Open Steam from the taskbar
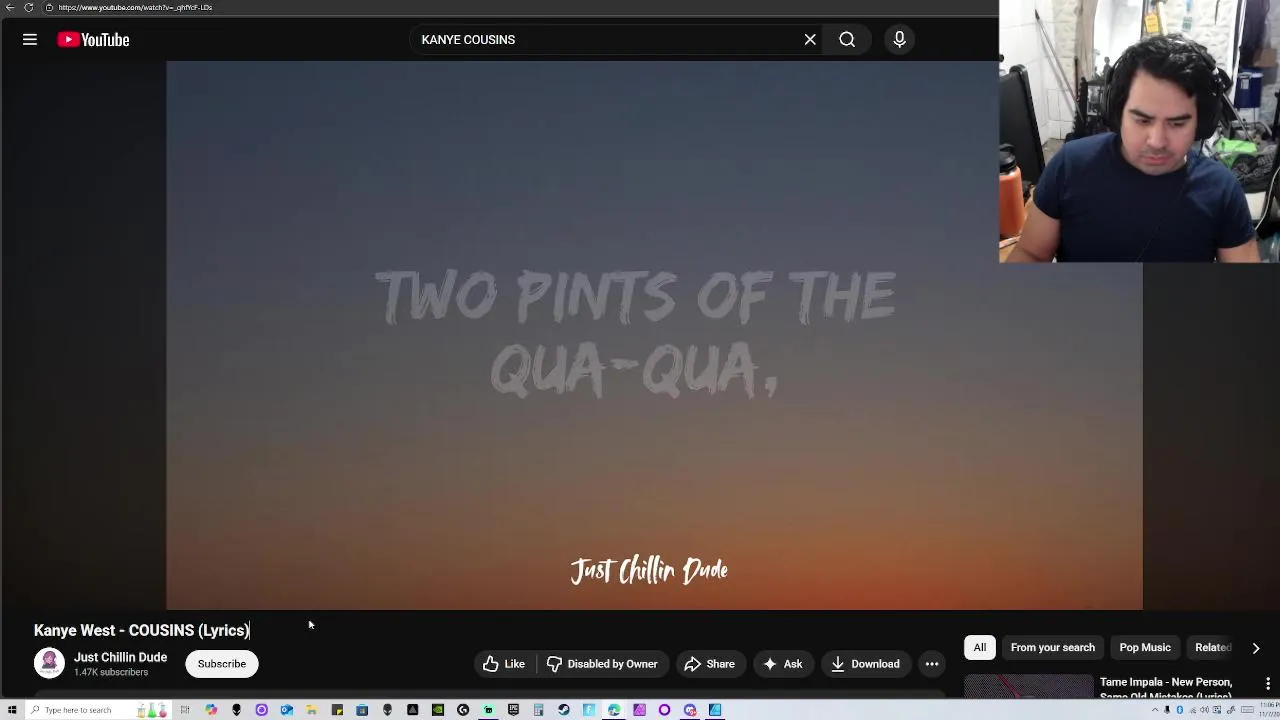Viewport: 1280px width, 720px height. tap(563, 710)
